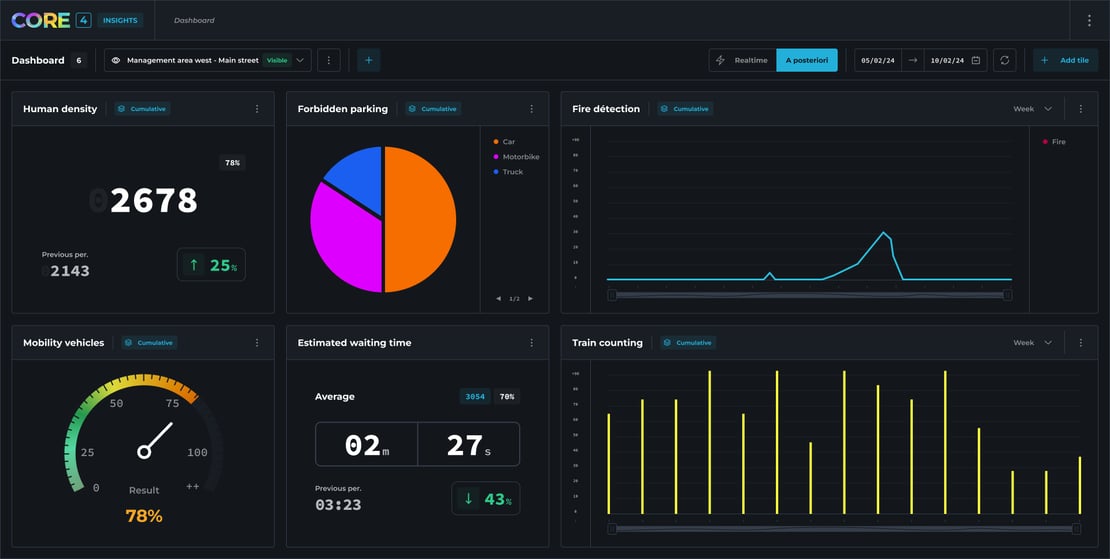Click the Human density value 2678
This screenshot has height=559, width=1110.
(154, 201)
